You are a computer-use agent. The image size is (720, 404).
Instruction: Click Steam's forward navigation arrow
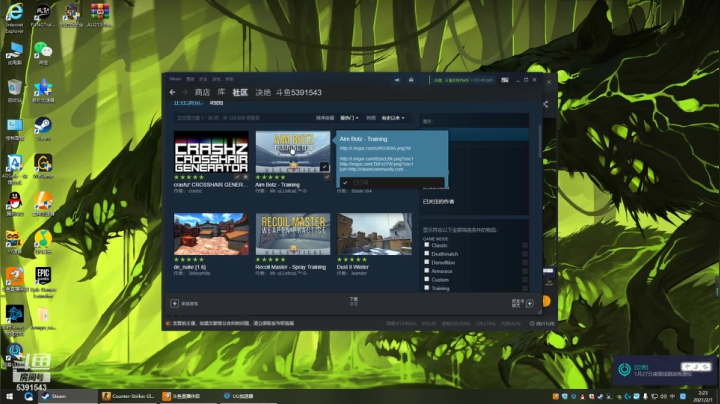point(185,92)
